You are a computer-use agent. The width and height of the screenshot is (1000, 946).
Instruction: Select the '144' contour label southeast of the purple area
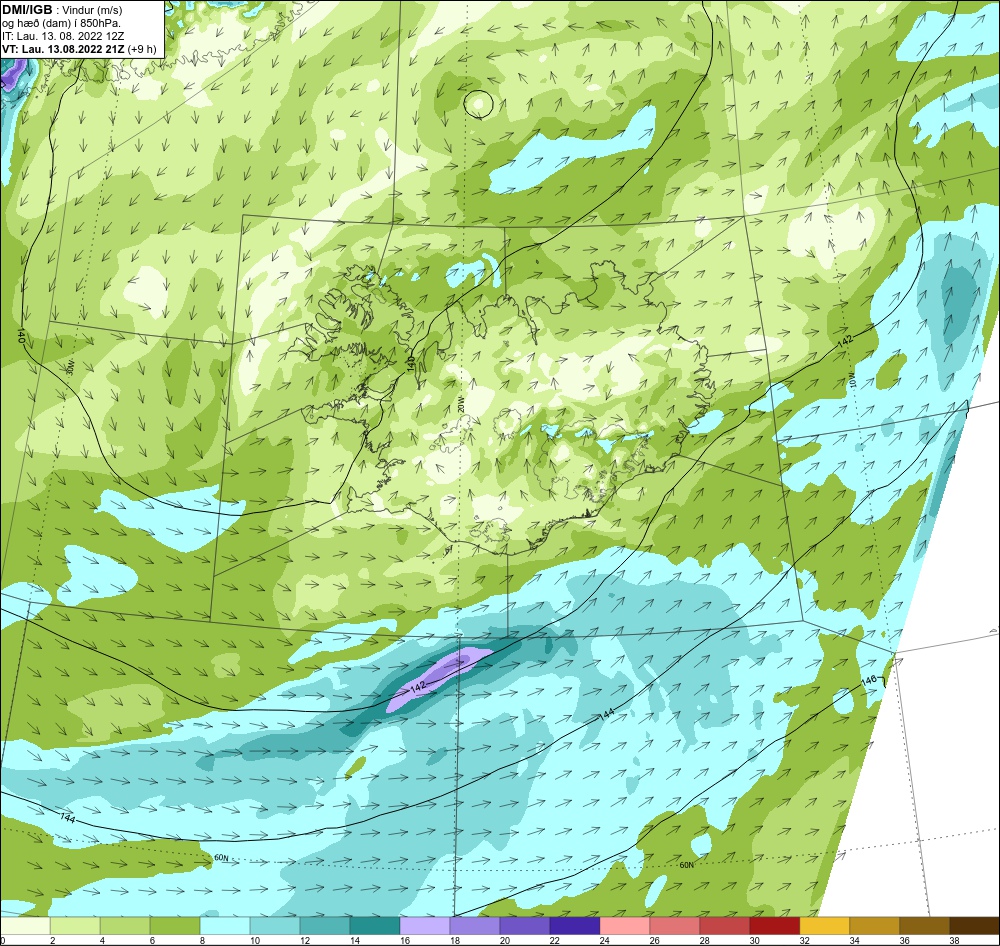(x=607, y=714)
